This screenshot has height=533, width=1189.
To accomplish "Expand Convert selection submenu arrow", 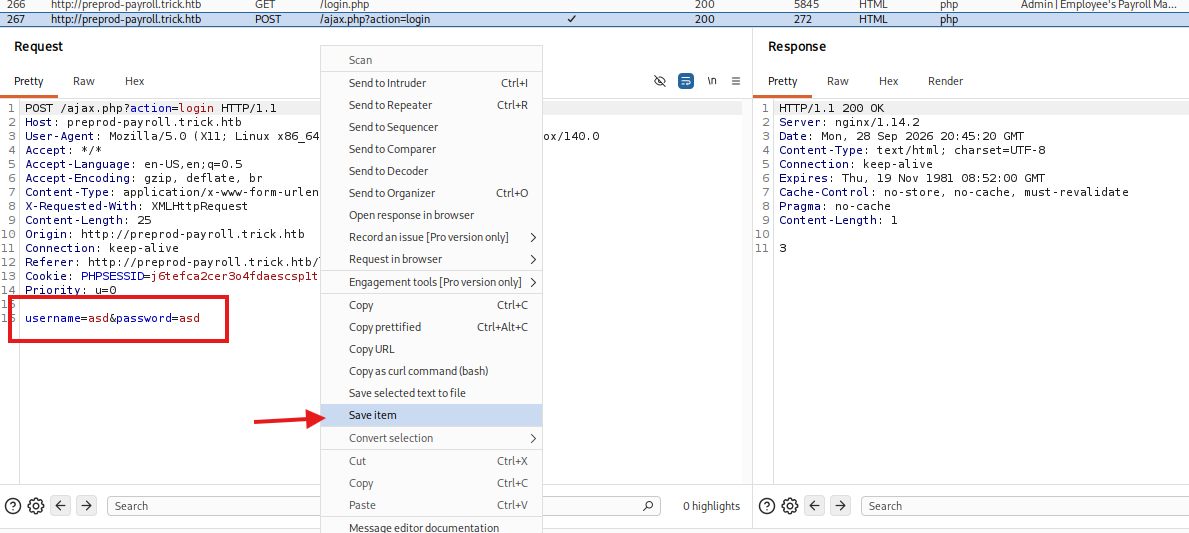I will [533, 438].
